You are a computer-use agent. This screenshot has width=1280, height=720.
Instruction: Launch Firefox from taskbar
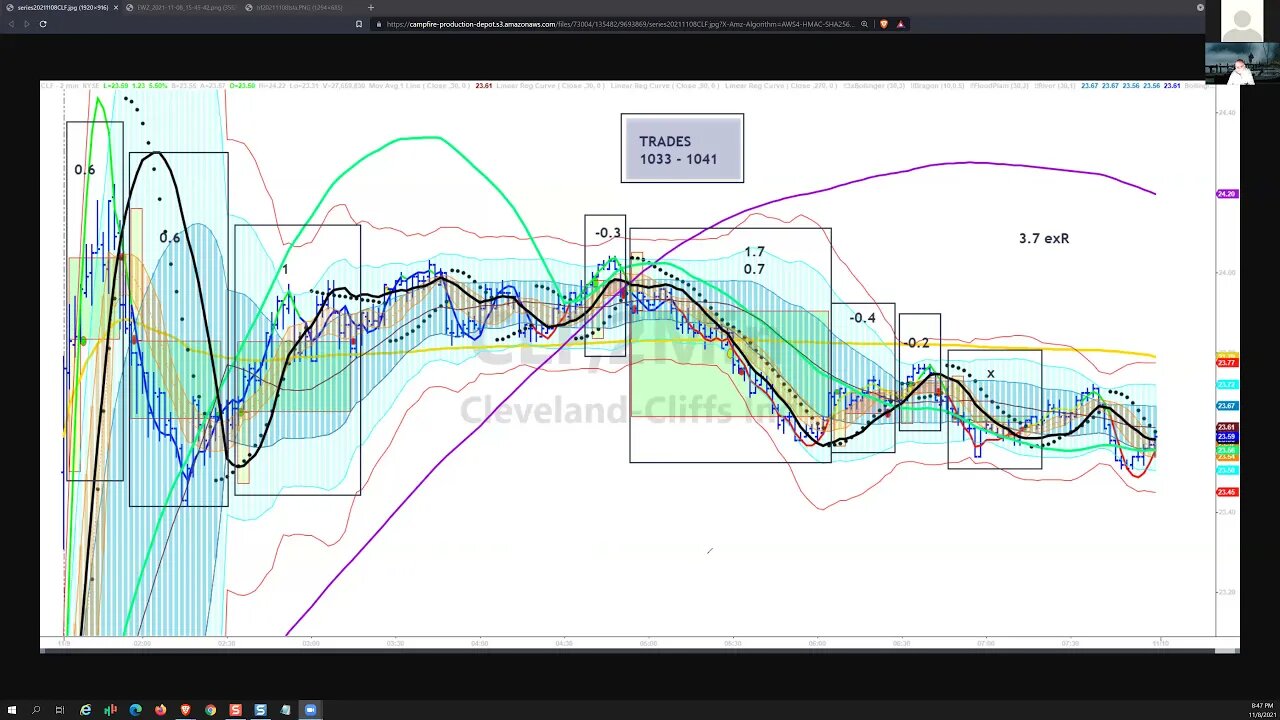tap(160, 710)
